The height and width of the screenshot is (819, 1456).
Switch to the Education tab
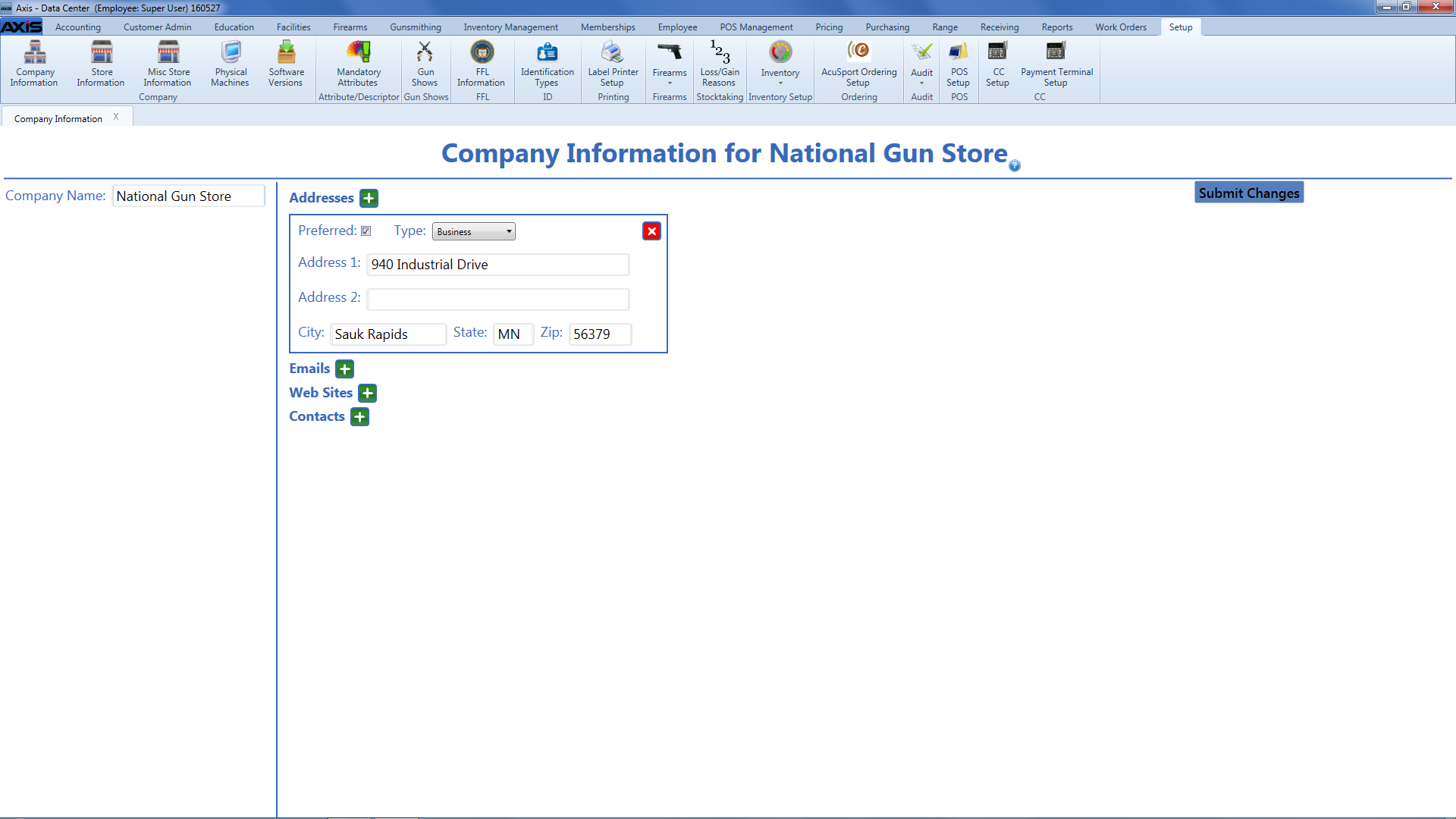(234, 27)
